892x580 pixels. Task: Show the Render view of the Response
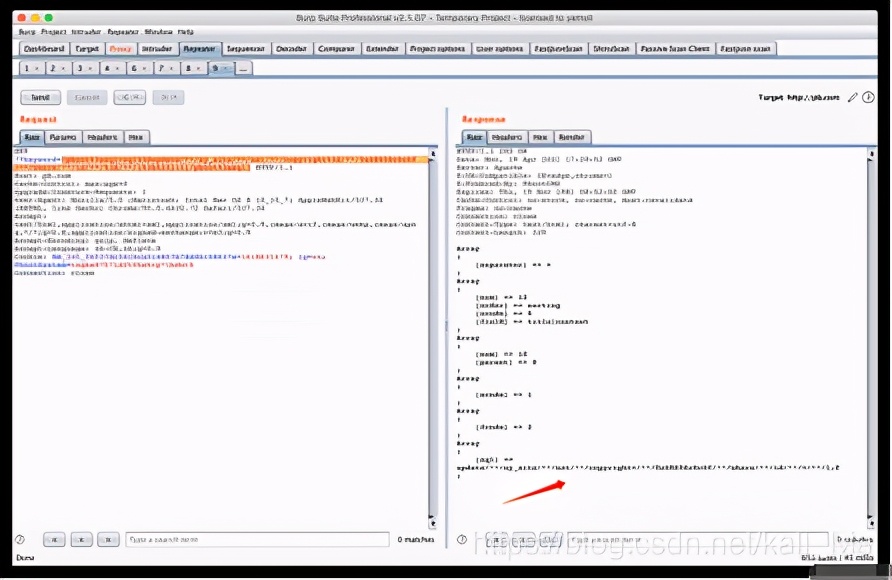(572, 138)
